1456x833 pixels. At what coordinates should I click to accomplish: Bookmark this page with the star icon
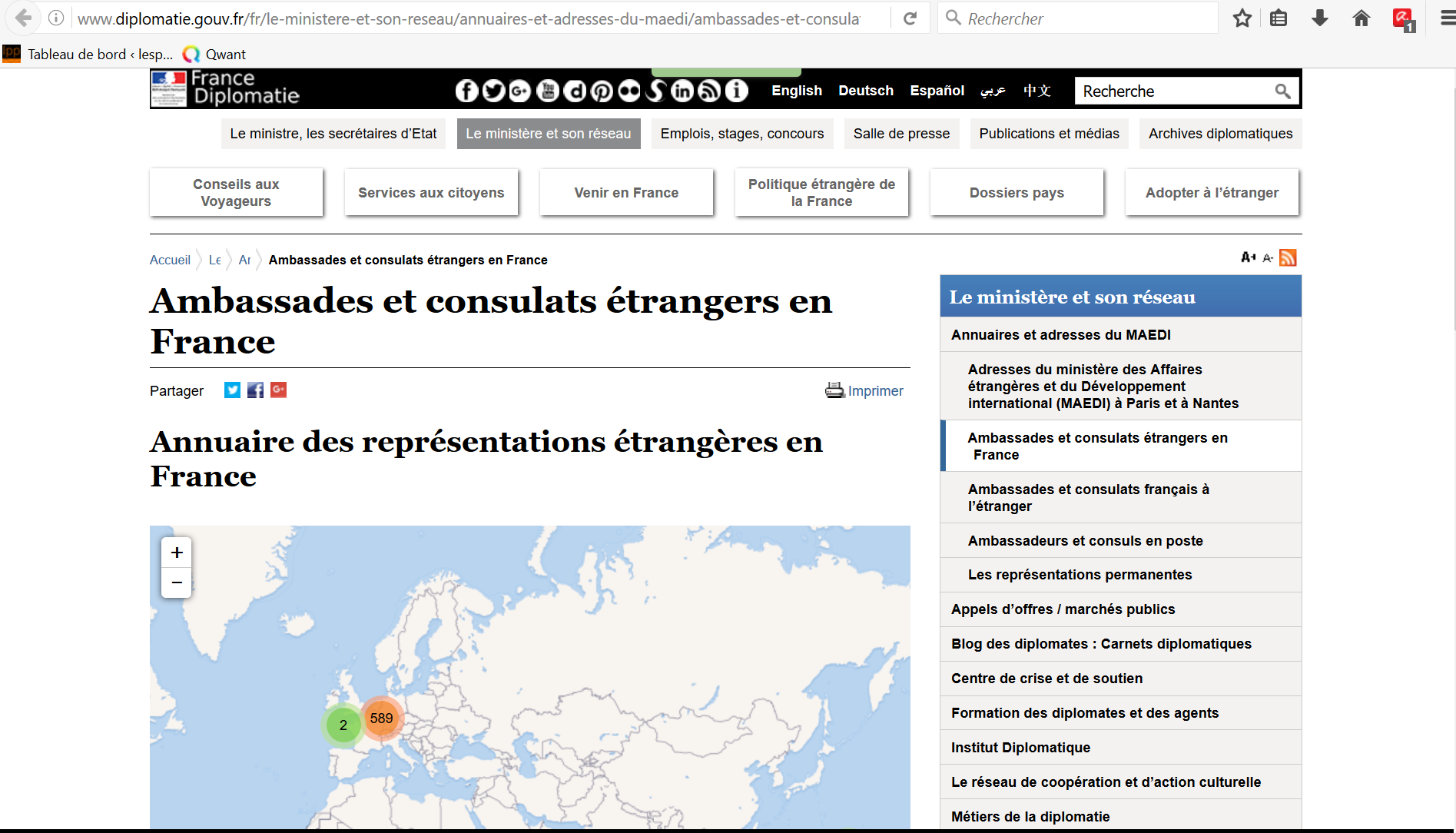coord(1242,18)
